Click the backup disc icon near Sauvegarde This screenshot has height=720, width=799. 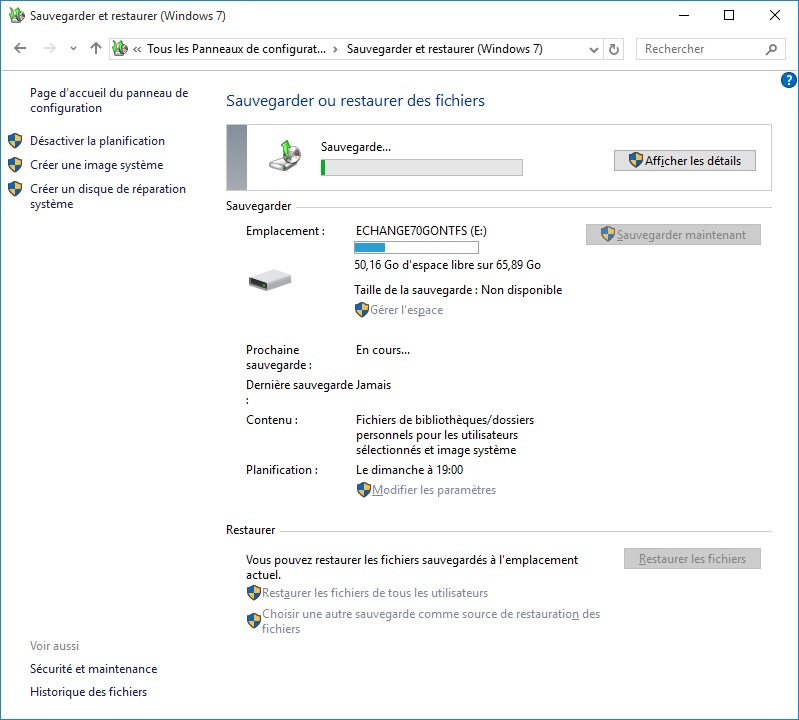pyautogui.click(x=285, y=156)
